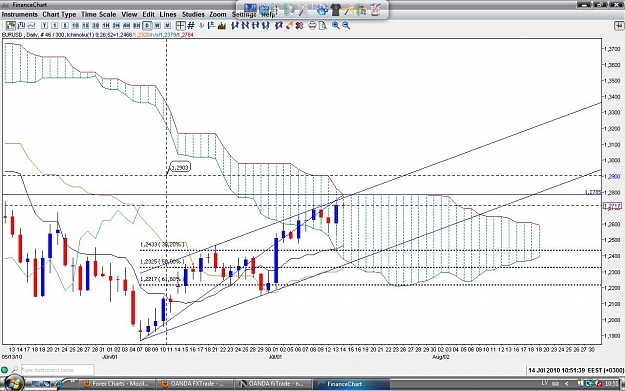Screen dimensions: 625x391
Task: Zoom in with the plus magnifier icon
Action: (336, 26)
